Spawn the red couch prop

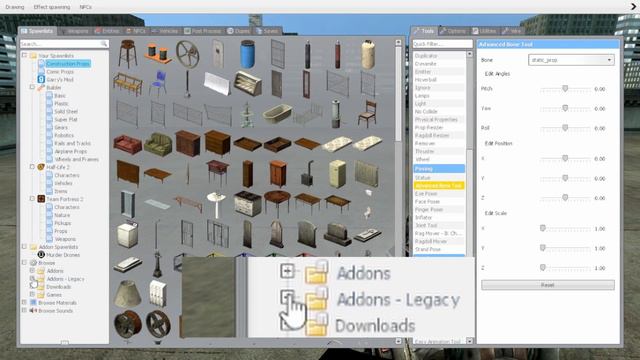pyautogui.click(x=127, y=144)
